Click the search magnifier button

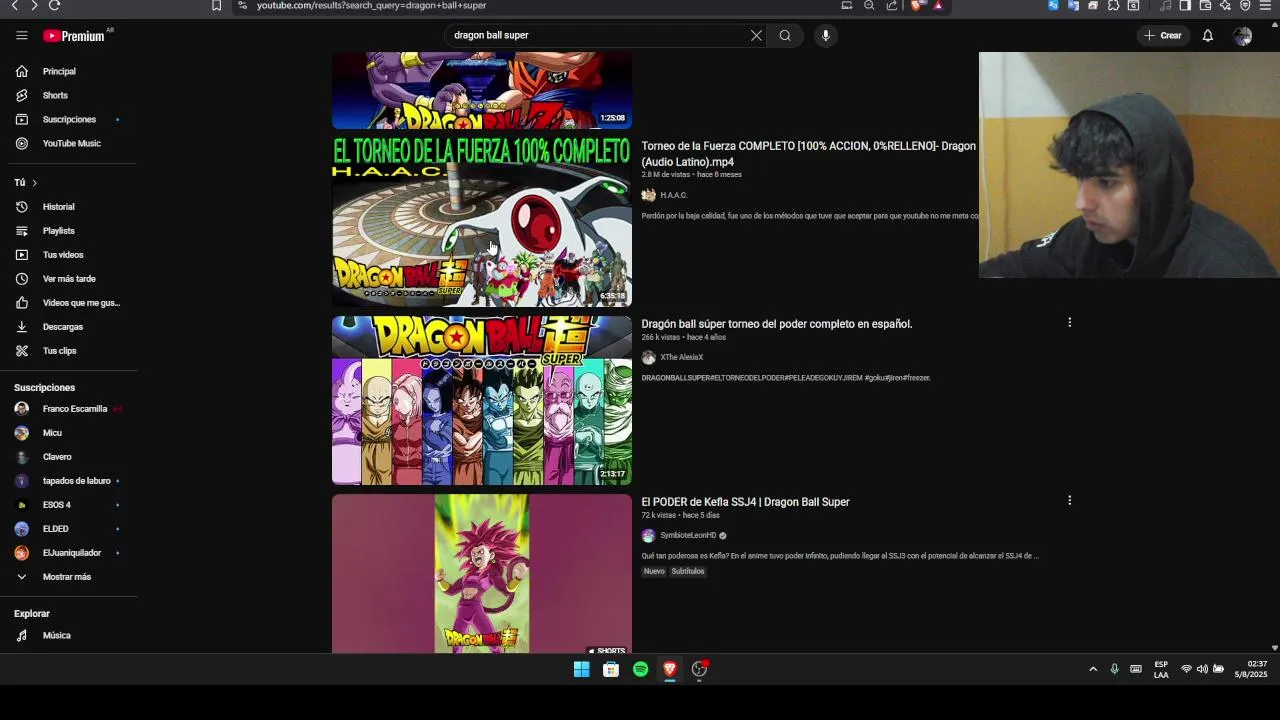pyautogui.click(x=785, y=35)
